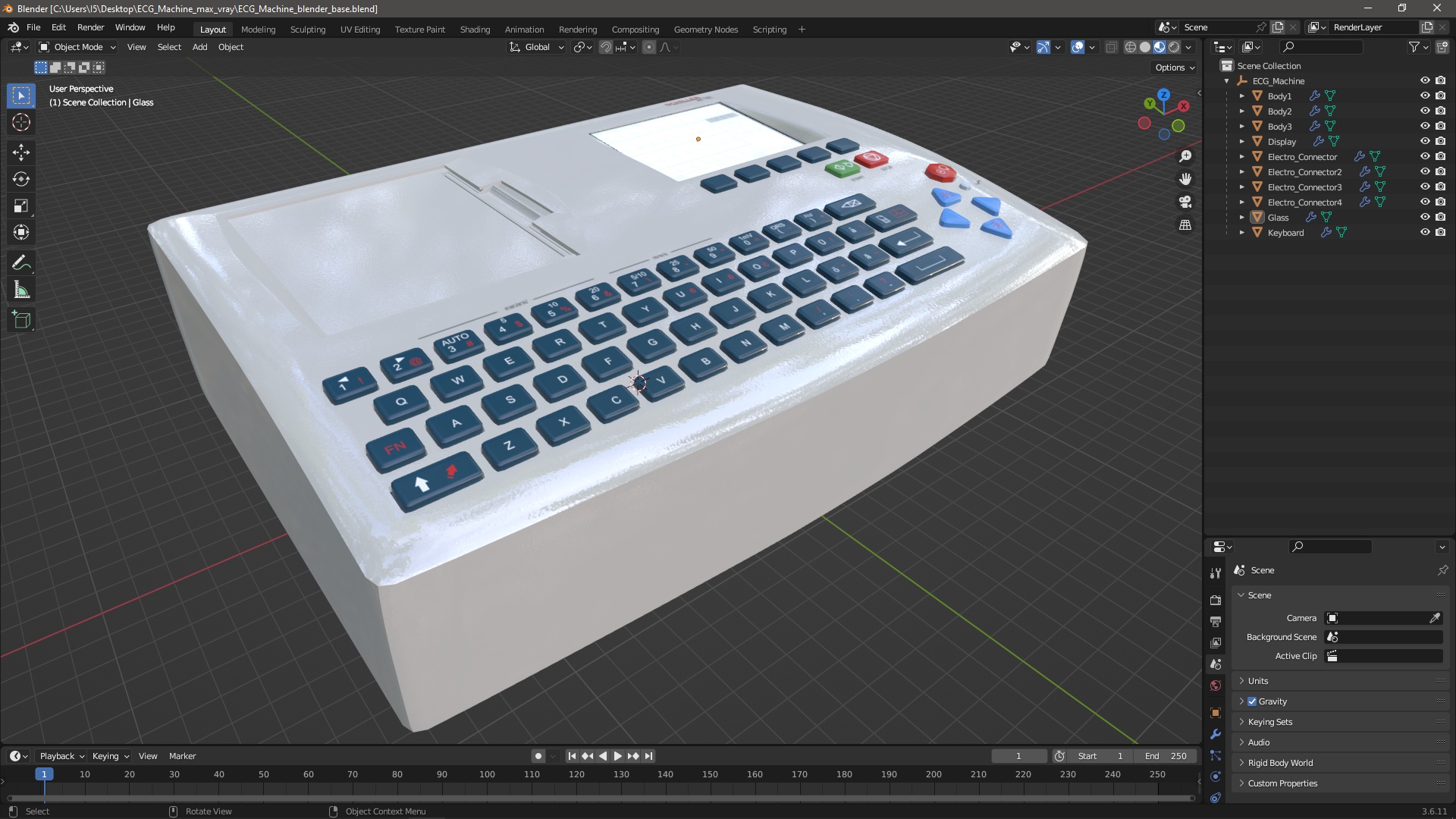Select the Transform tool

(21, 232)
